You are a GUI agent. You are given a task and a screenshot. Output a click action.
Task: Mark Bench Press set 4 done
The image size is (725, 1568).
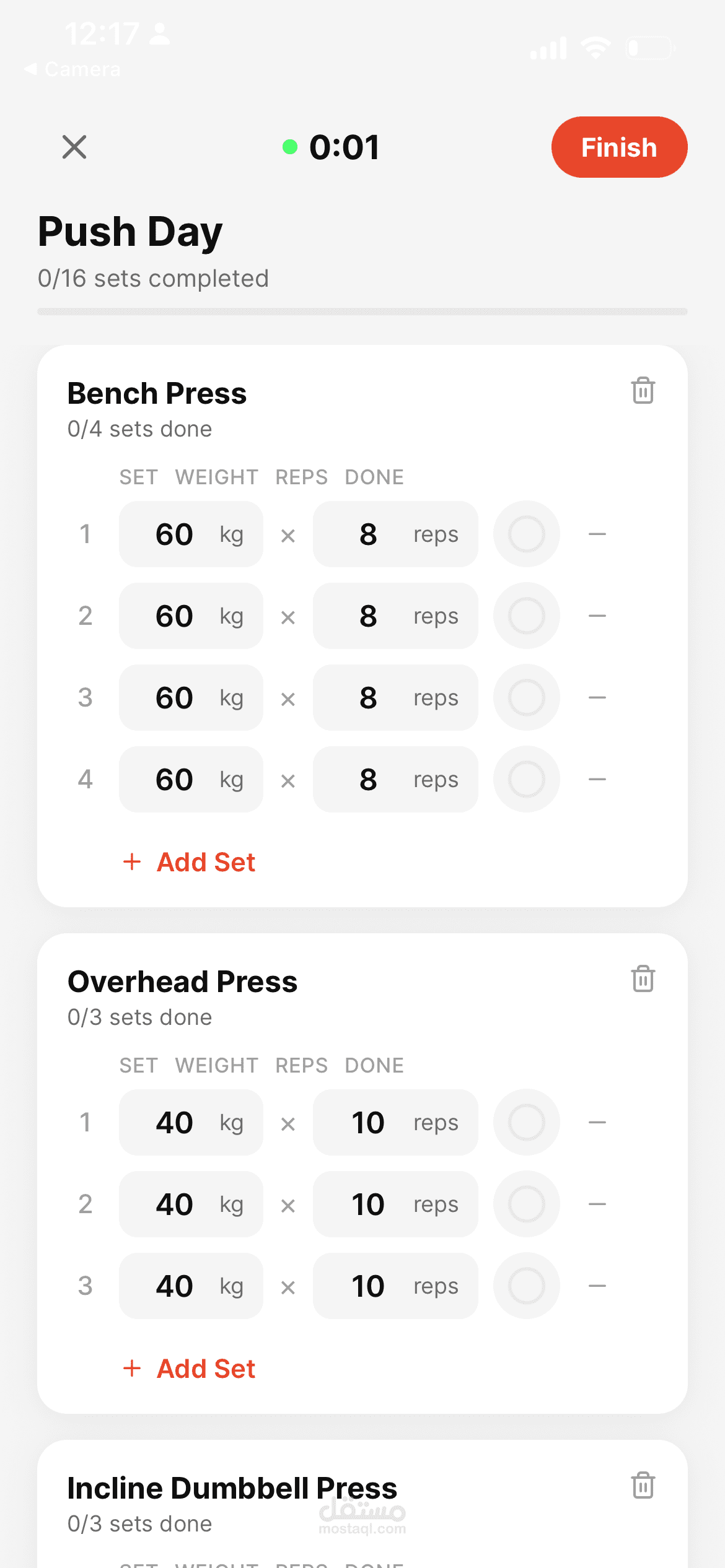click(x=526, y=779)
